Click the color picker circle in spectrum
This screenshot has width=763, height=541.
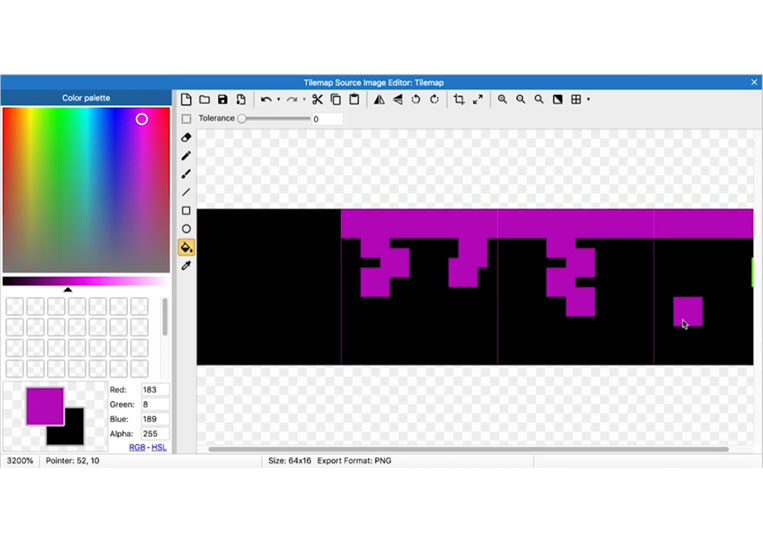[142, 119]
